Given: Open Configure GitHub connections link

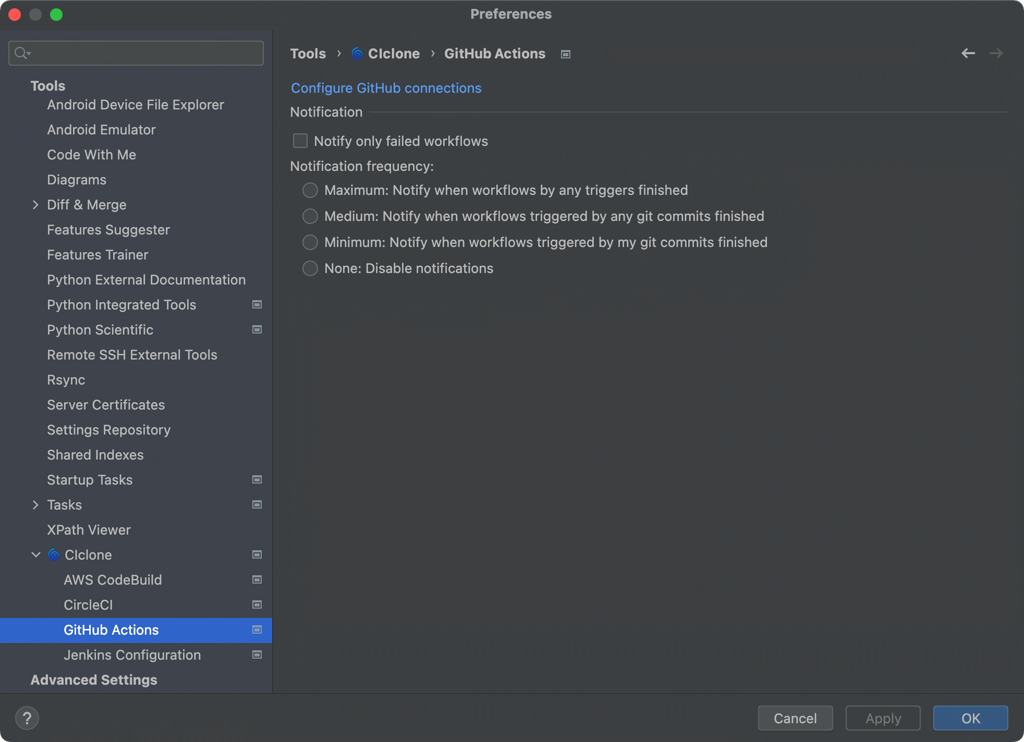Looking at the screenshot, I should click(x=386, y=88).
